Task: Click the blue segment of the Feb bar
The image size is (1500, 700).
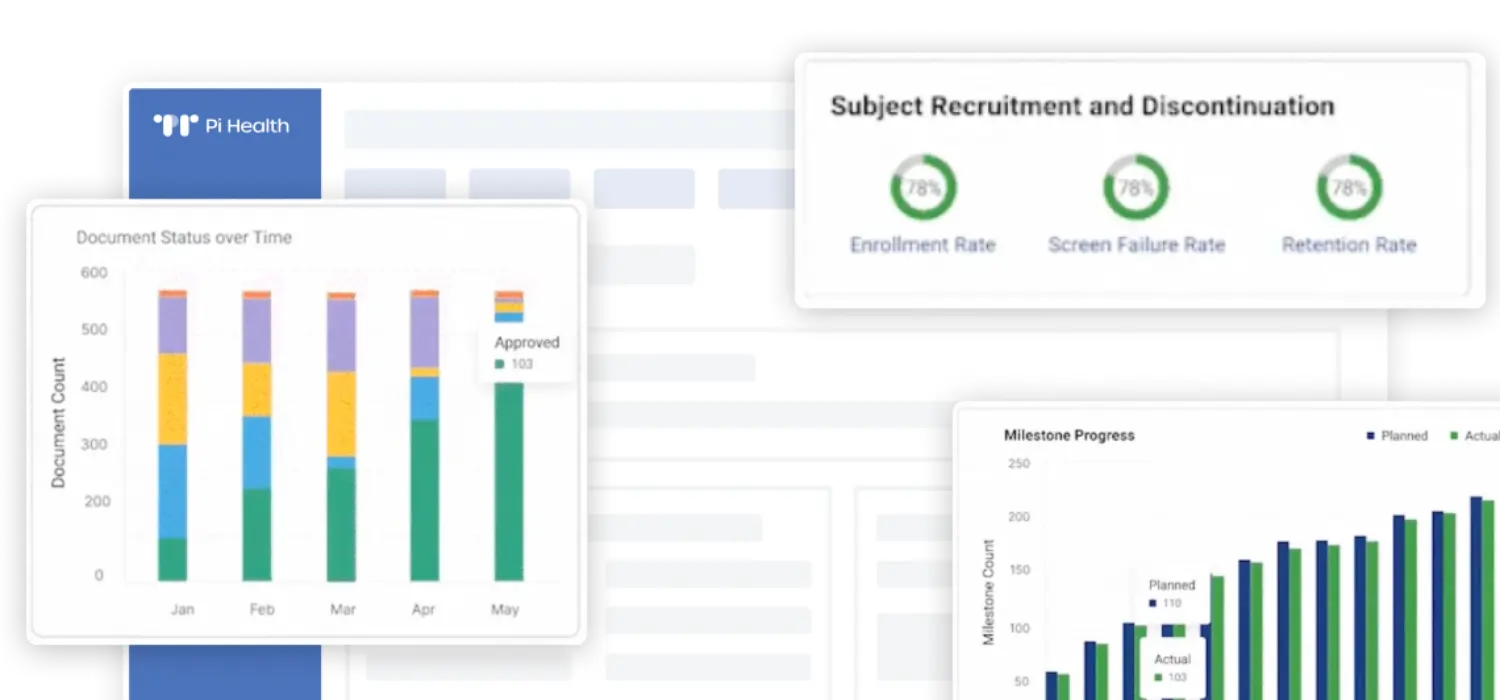Action: coord(257,452)
